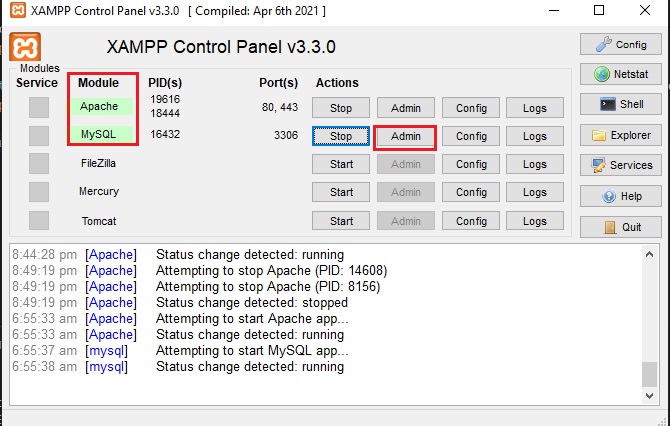Open the Mercury Config menu
Viewport: 670px width, 426px height.
tap(471, 192)
